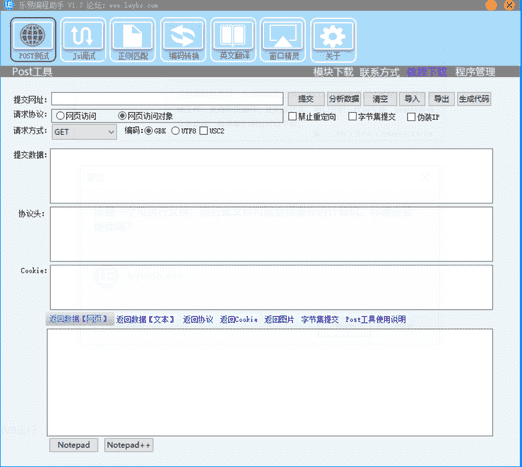Switch to 返回数据【文本】 tab

pos(146,319)
